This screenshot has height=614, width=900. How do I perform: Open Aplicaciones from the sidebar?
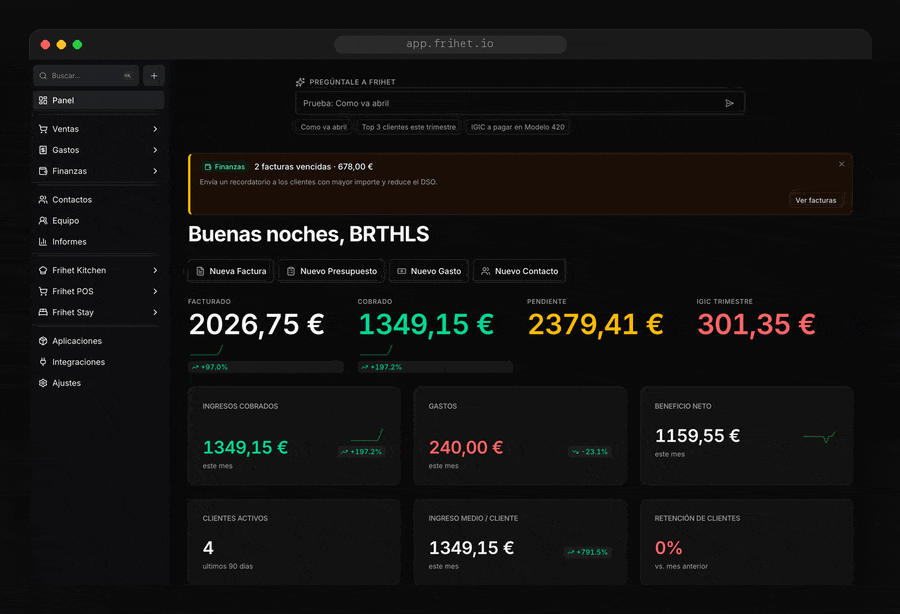pyautogui.click(x=99, y=341)
